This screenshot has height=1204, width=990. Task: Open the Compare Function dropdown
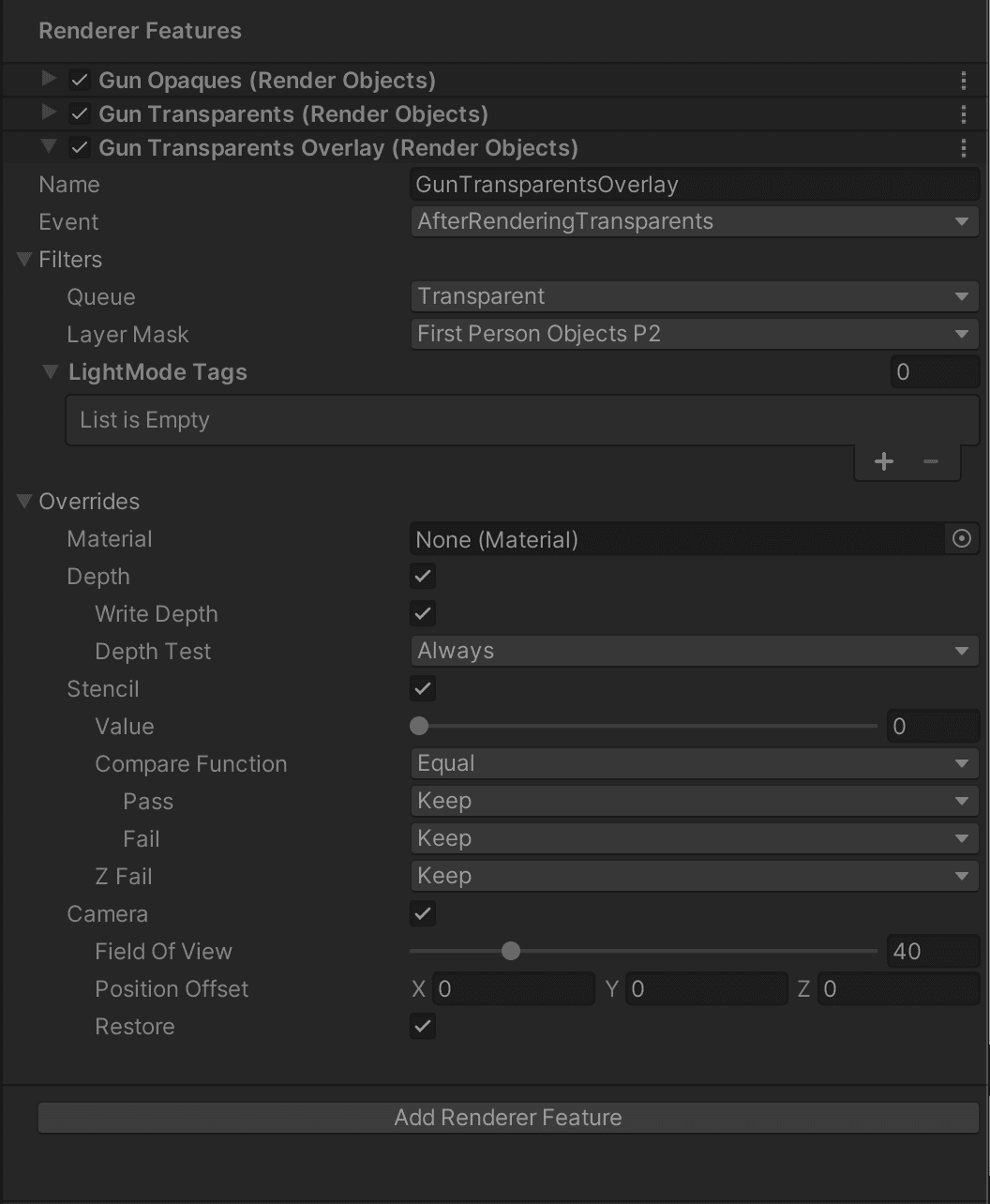tap(694, 763)
